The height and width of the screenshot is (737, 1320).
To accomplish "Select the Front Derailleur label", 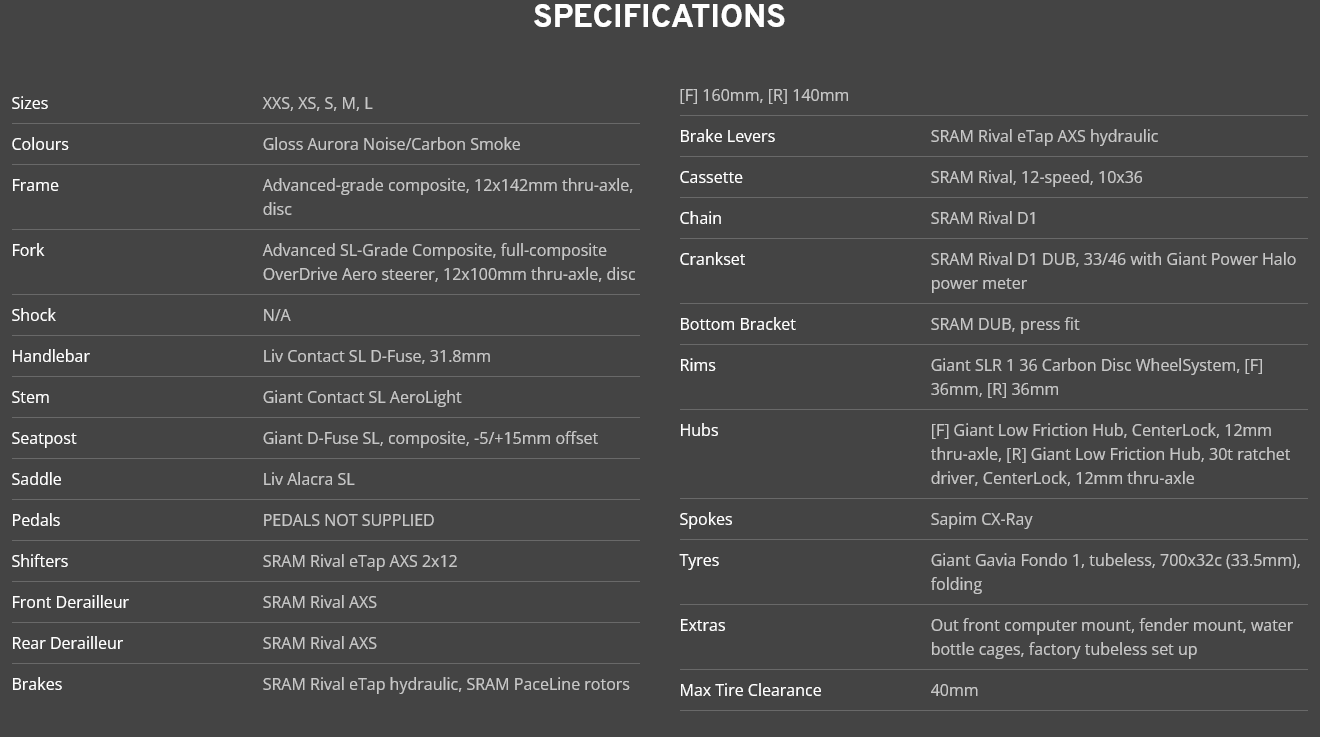I will click(x=70, y=602).
